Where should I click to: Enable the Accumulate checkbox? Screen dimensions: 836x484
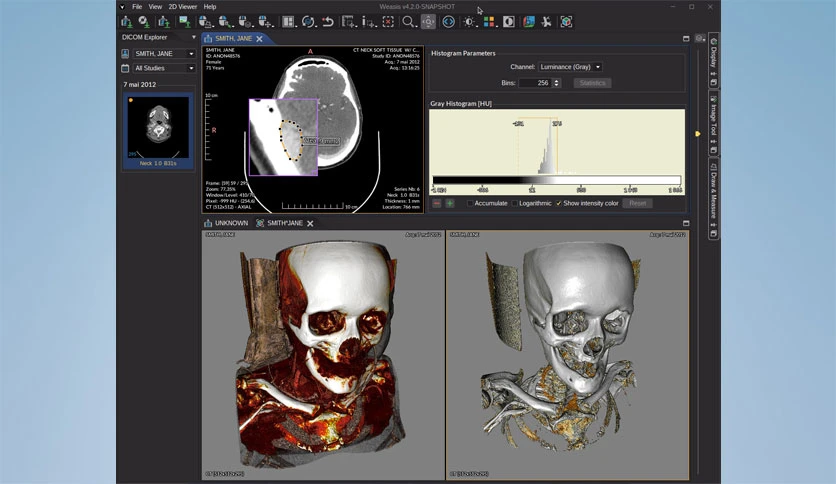(x=470, y=203)
